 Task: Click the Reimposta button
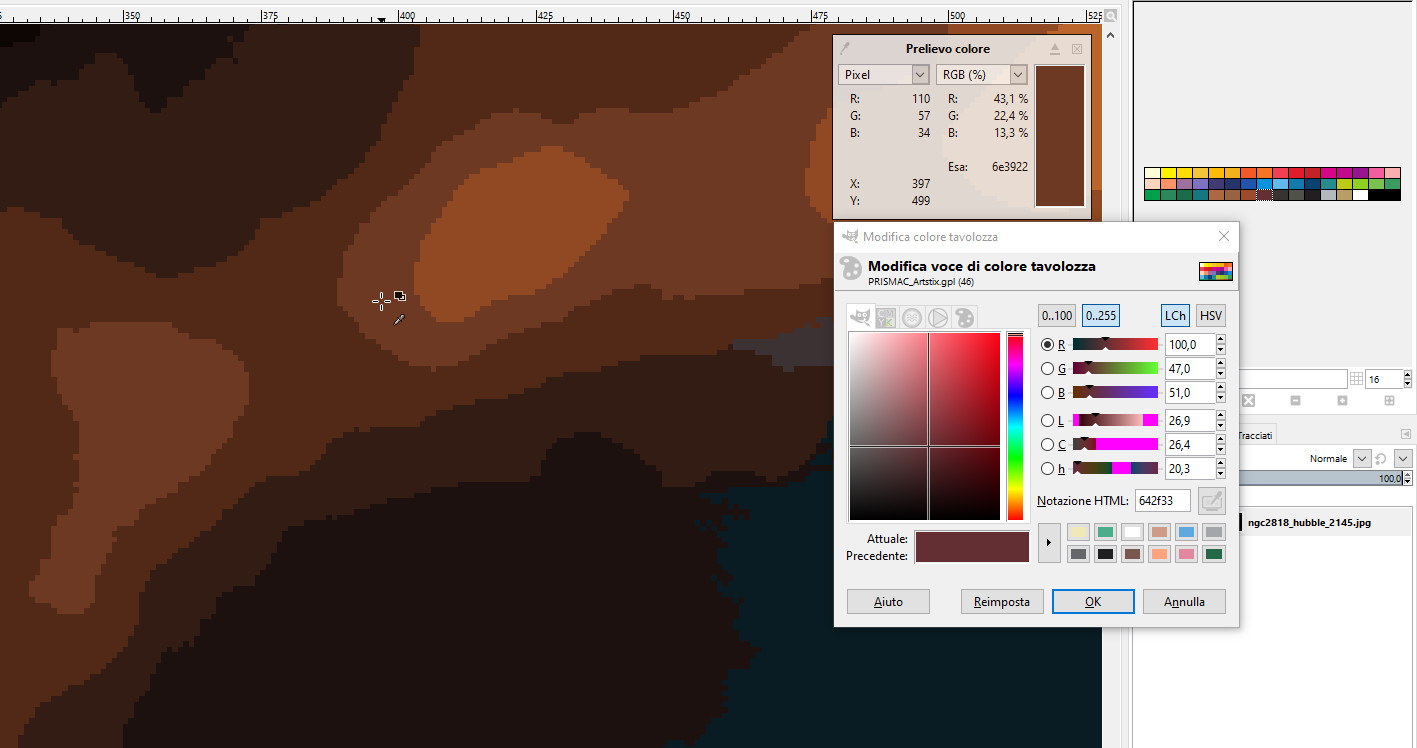[x=1002, y=602]
